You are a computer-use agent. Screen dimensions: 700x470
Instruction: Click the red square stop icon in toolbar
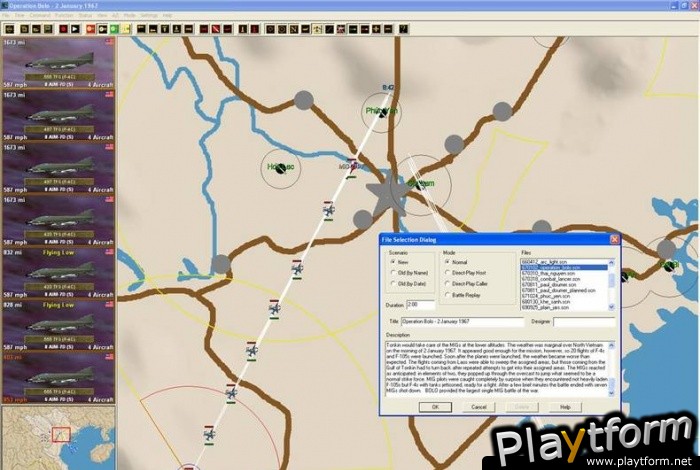pos(63,29)
